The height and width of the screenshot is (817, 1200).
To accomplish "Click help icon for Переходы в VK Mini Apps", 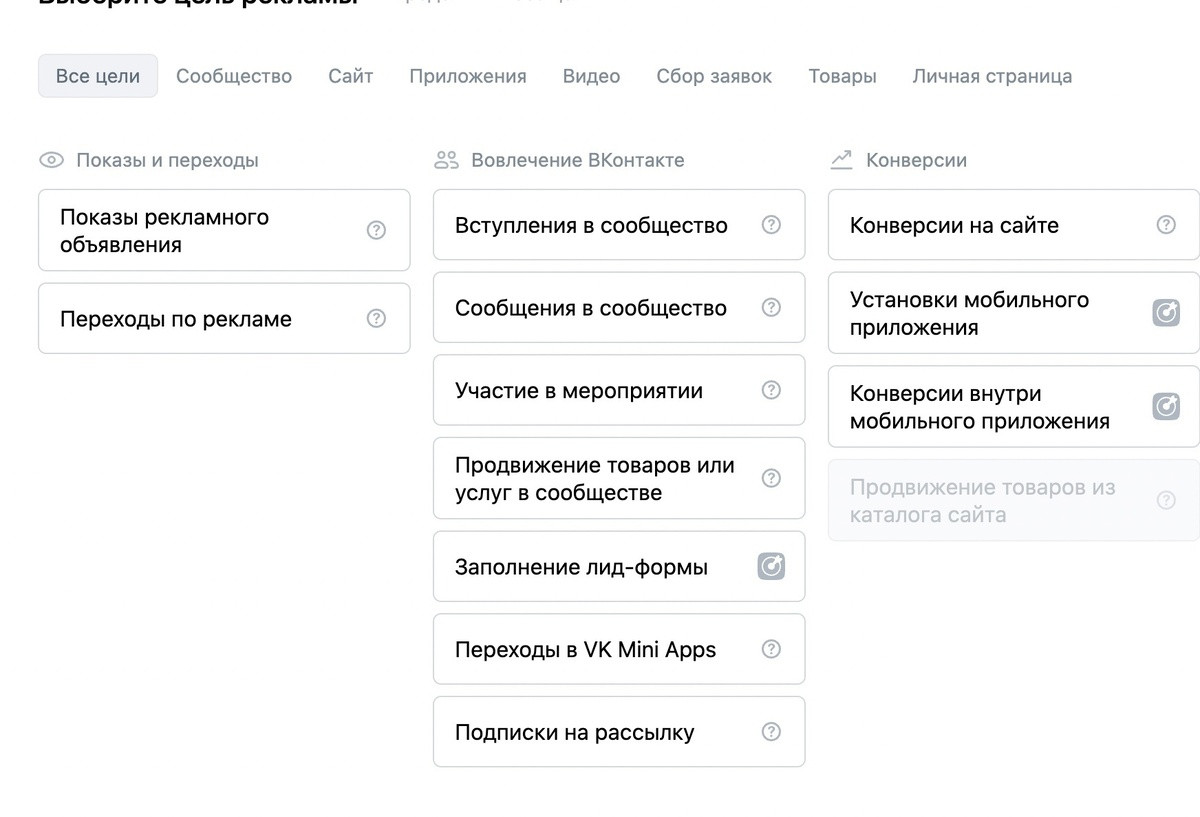I will tap(771, 649).
